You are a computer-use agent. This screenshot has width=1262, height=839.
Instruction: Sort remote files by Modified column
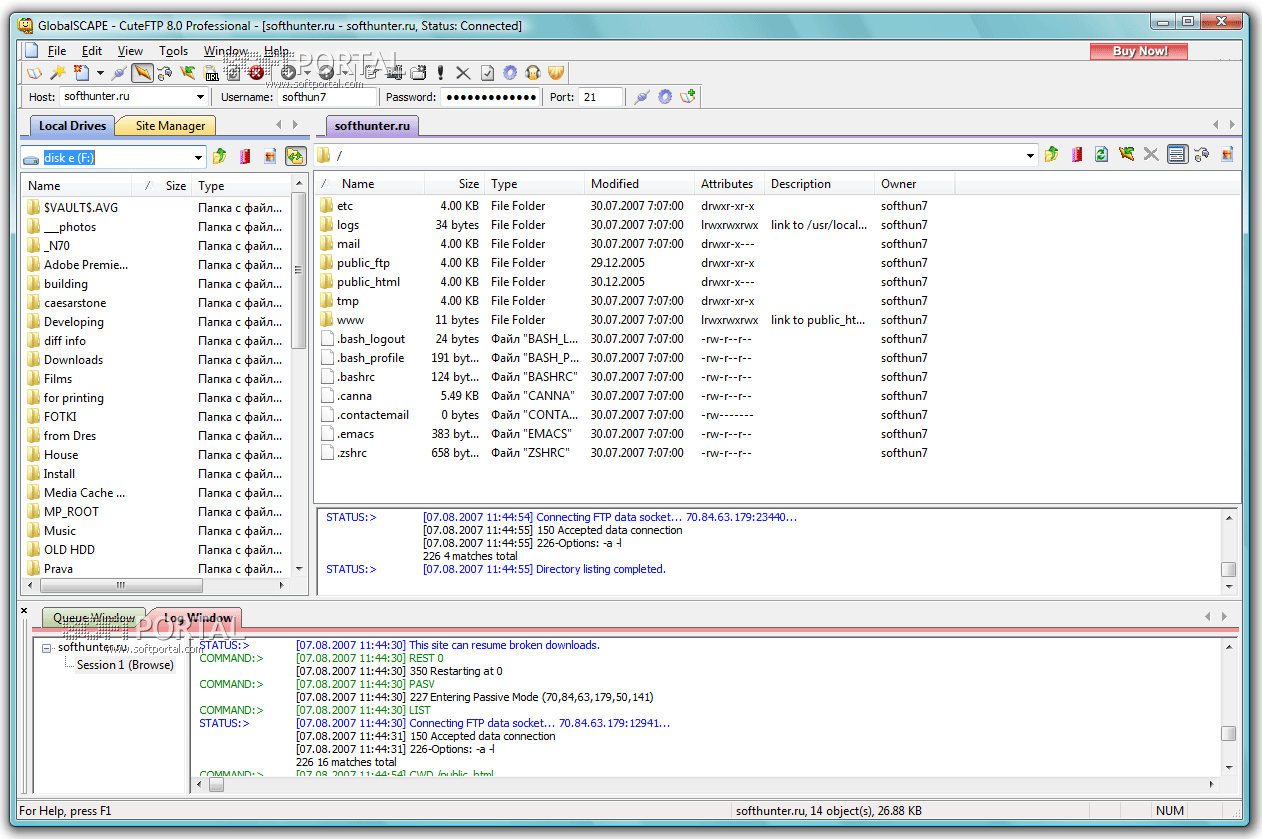614,184
